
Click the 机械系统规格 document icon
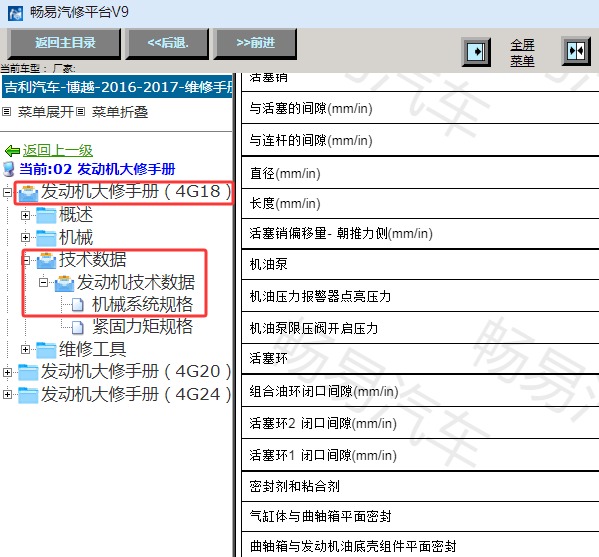(78, 305)
